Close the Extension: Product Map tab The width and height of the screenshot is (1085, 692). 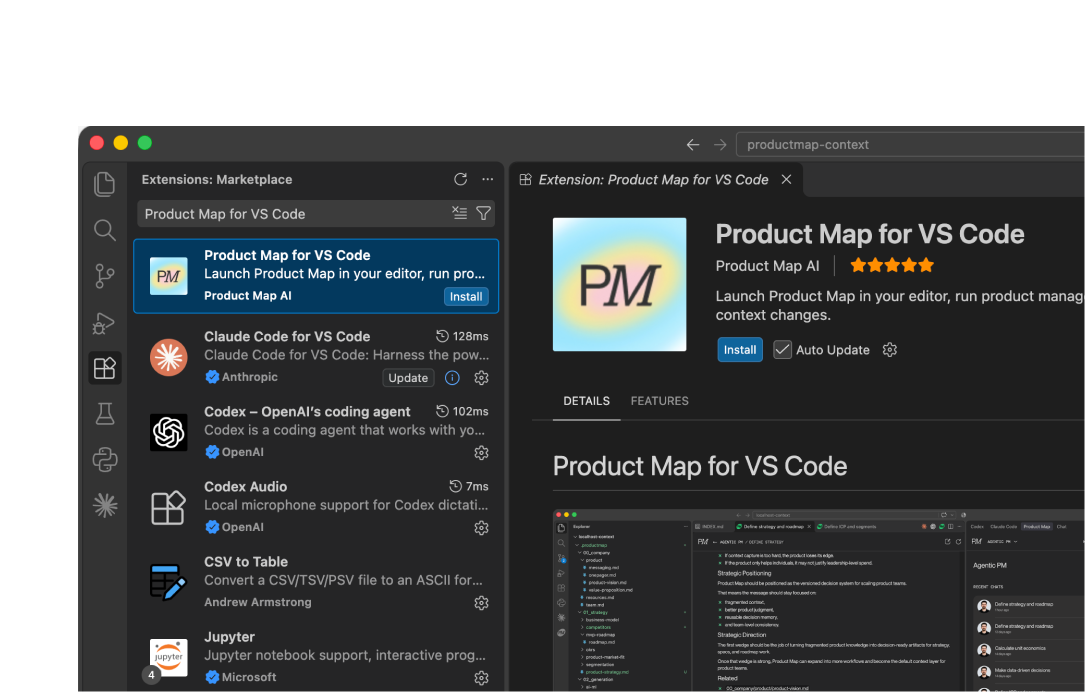click(x=786, y=179)
